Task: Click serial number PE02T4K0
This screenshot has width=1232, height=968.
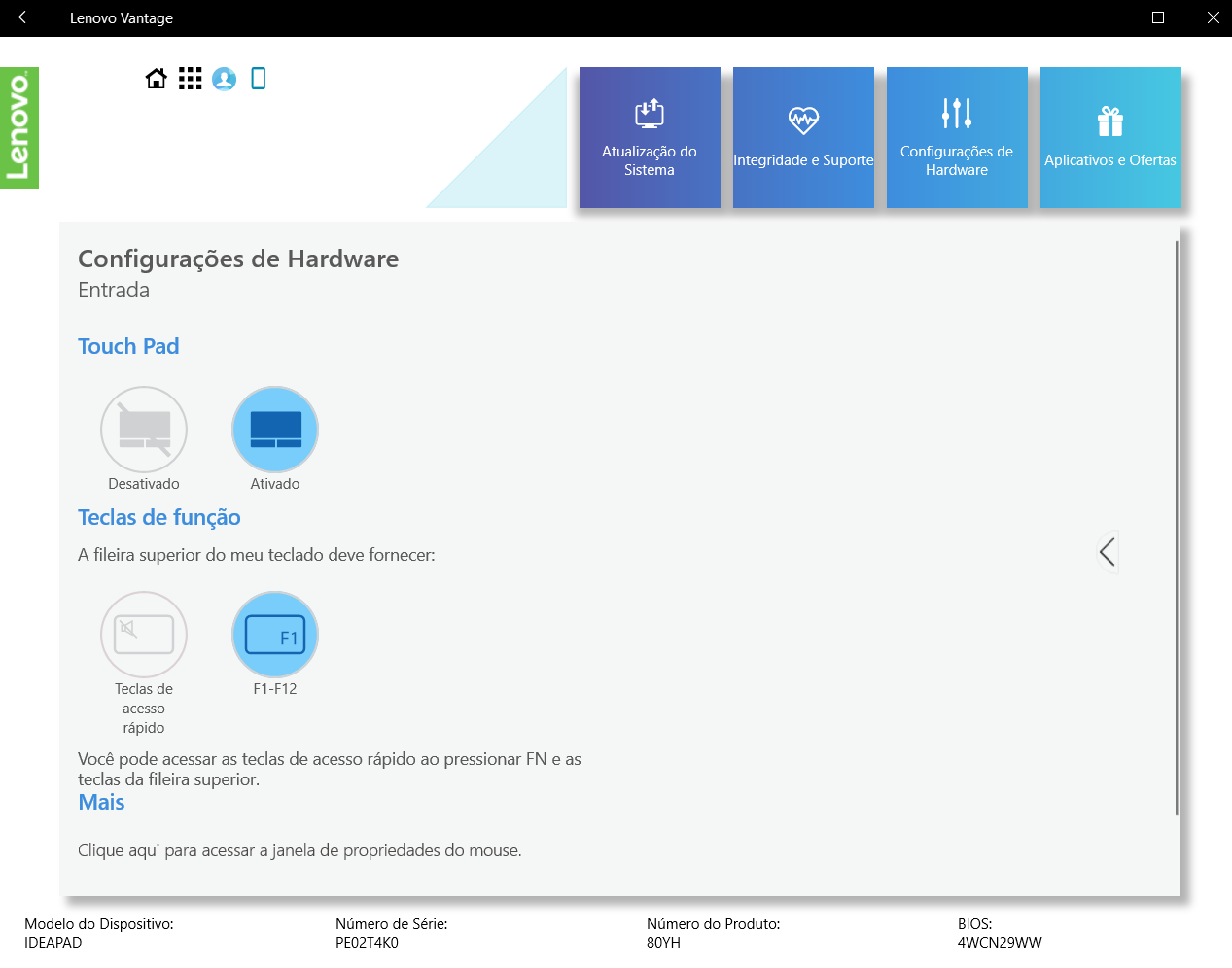Action: [367, 943]
